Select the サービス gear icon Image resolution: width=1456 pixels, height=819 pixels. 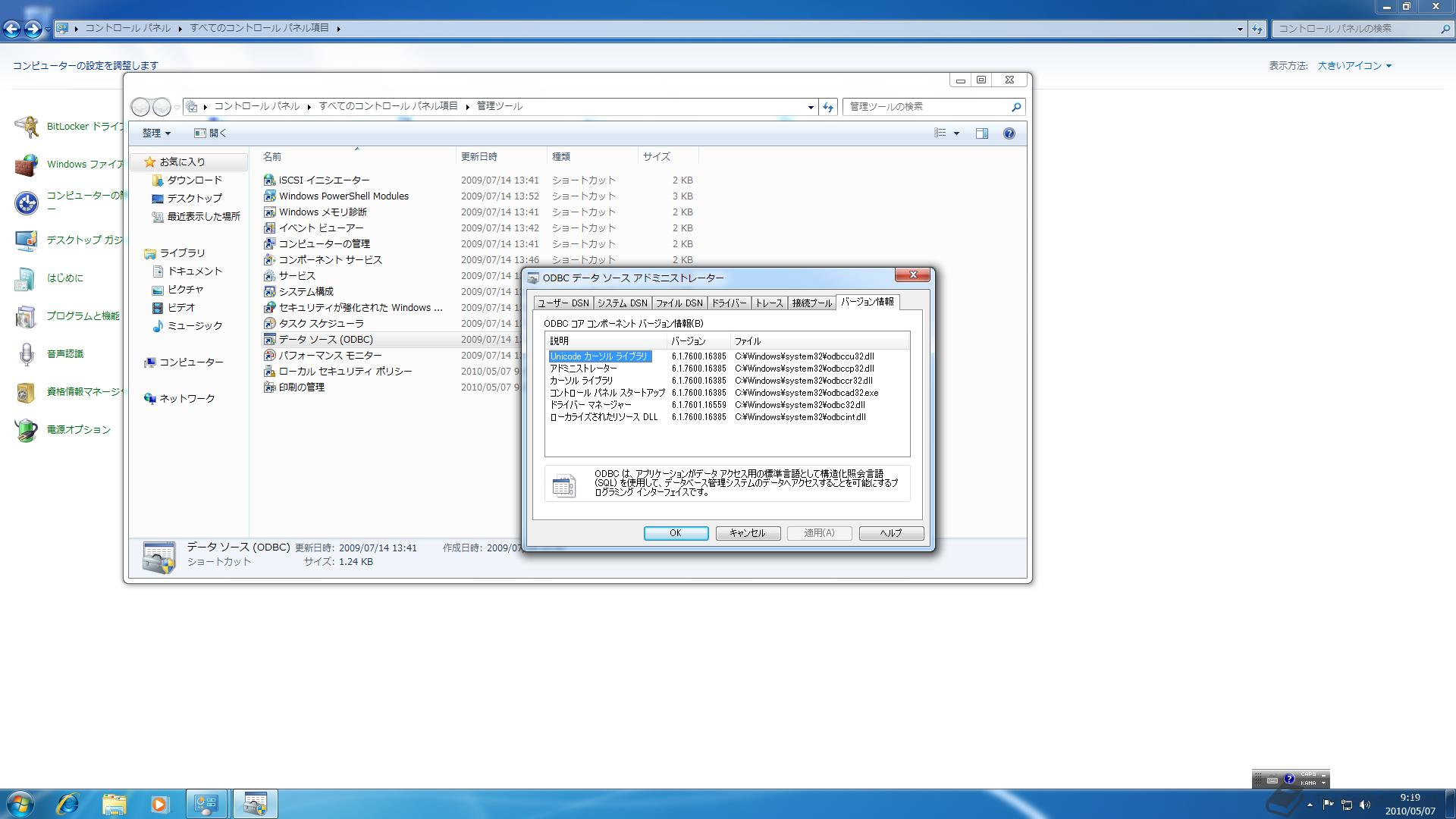coord(269,276)
